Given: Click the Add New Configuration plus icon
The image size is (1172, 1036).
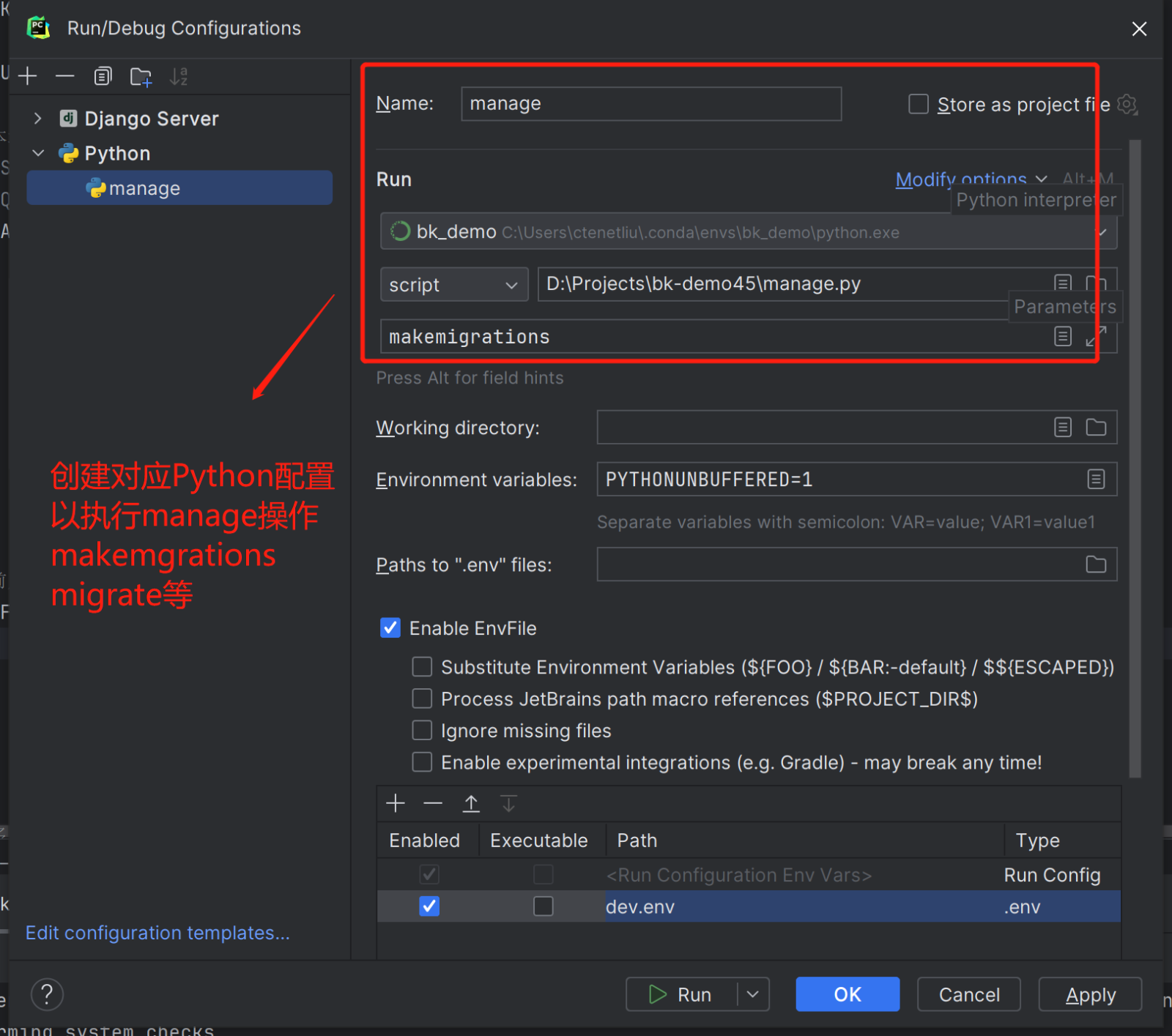Looking at the screenshot, I should coord(28,76).
